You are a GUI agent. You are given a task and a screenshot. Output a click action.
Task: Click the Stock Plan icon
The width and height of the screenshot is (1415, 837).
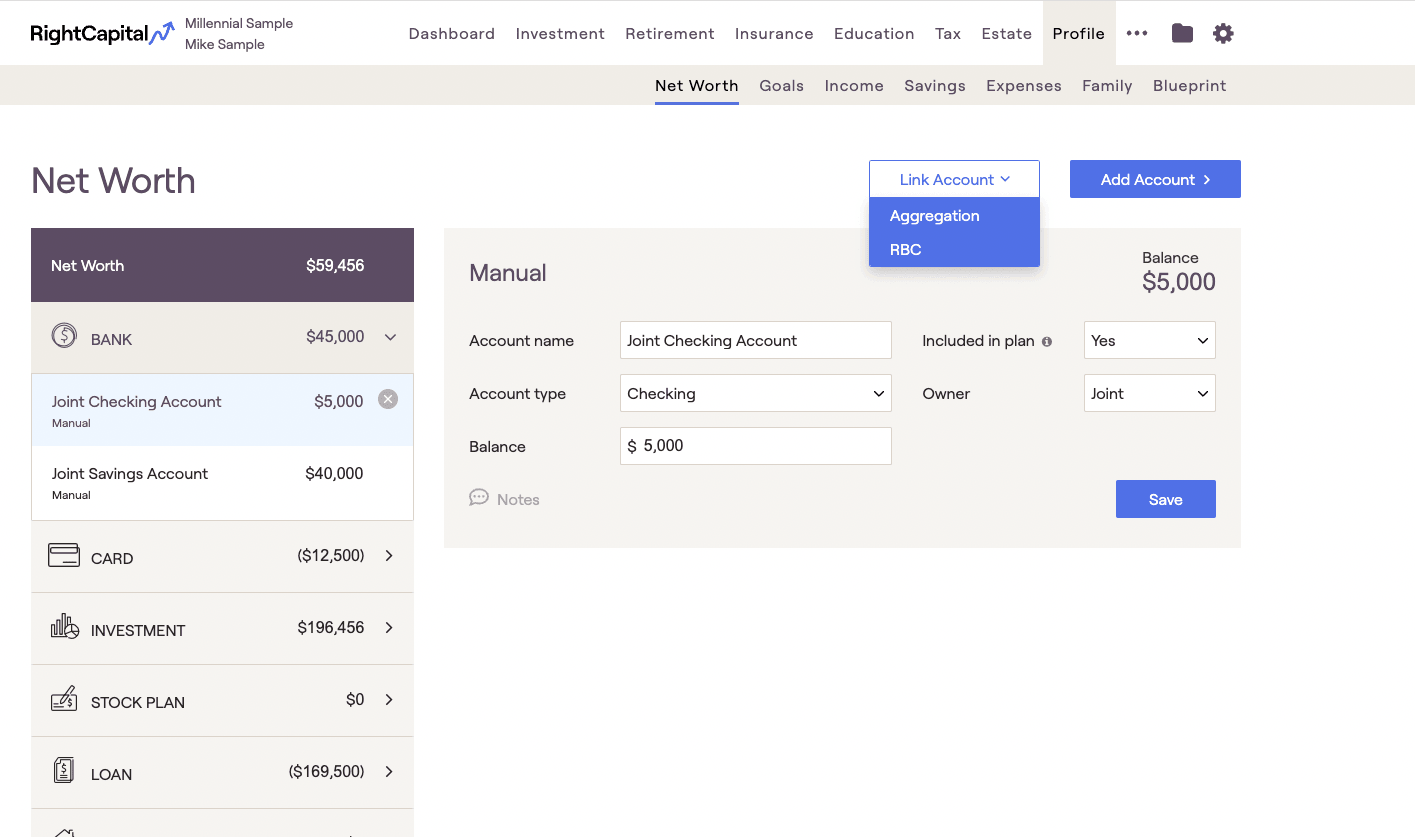pyautogui.click(x=64, y=699)
